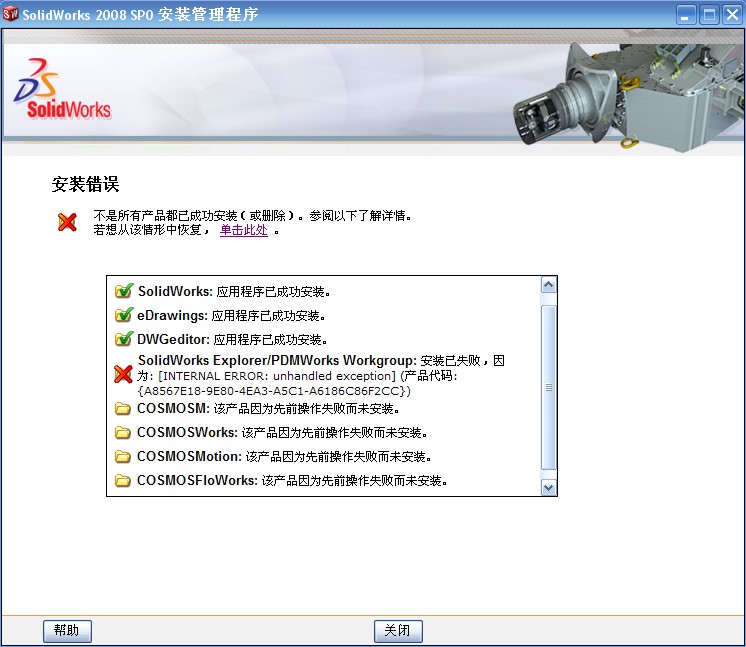Click the folder icon beside COSMOSMotion
Image resolution: width=746 pixels, height=647 pixels.
pyautogui.click(x=123, y=457)
